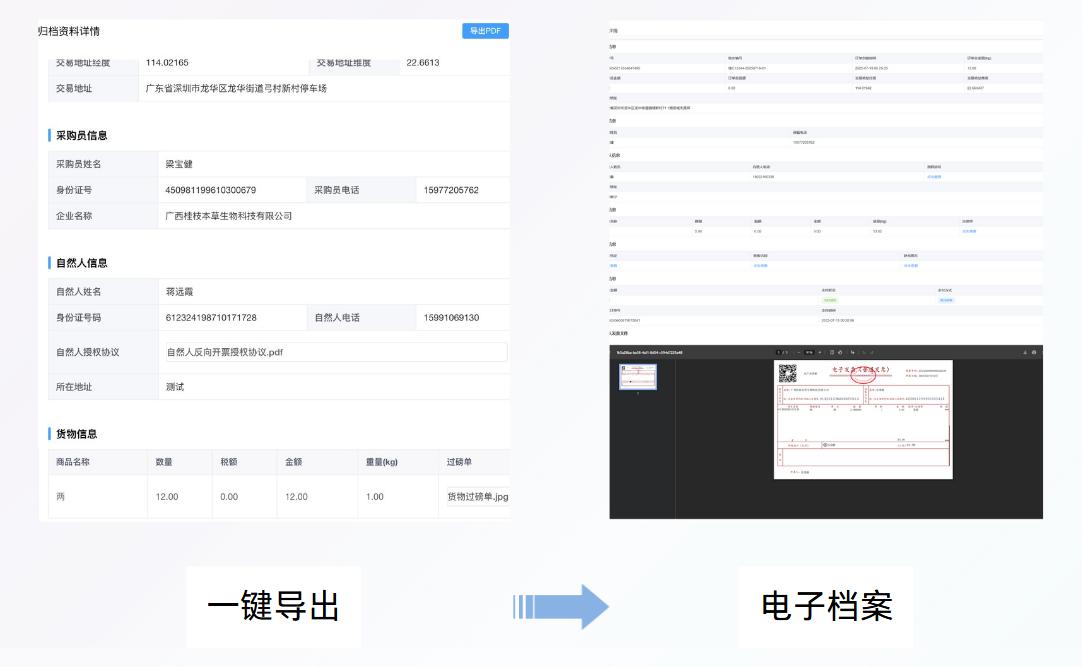This screenshot has width=1082, height=667.
Task: Click company name 广西桂枝本草生物科技有限公司
Action: 228,216
